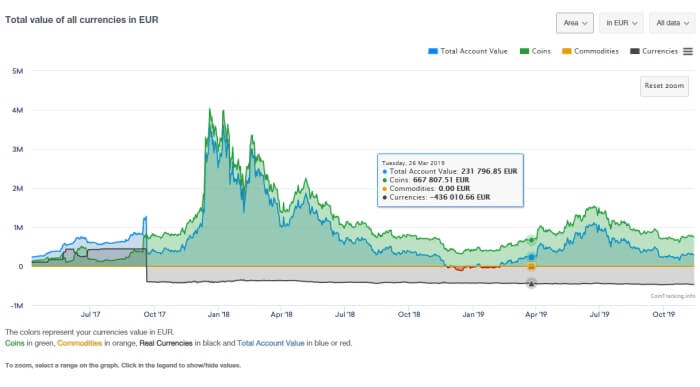The width and height of the screenshot is (700, 387).
Task: Open the in EUR currency dropdown
Action: (621, 23)
